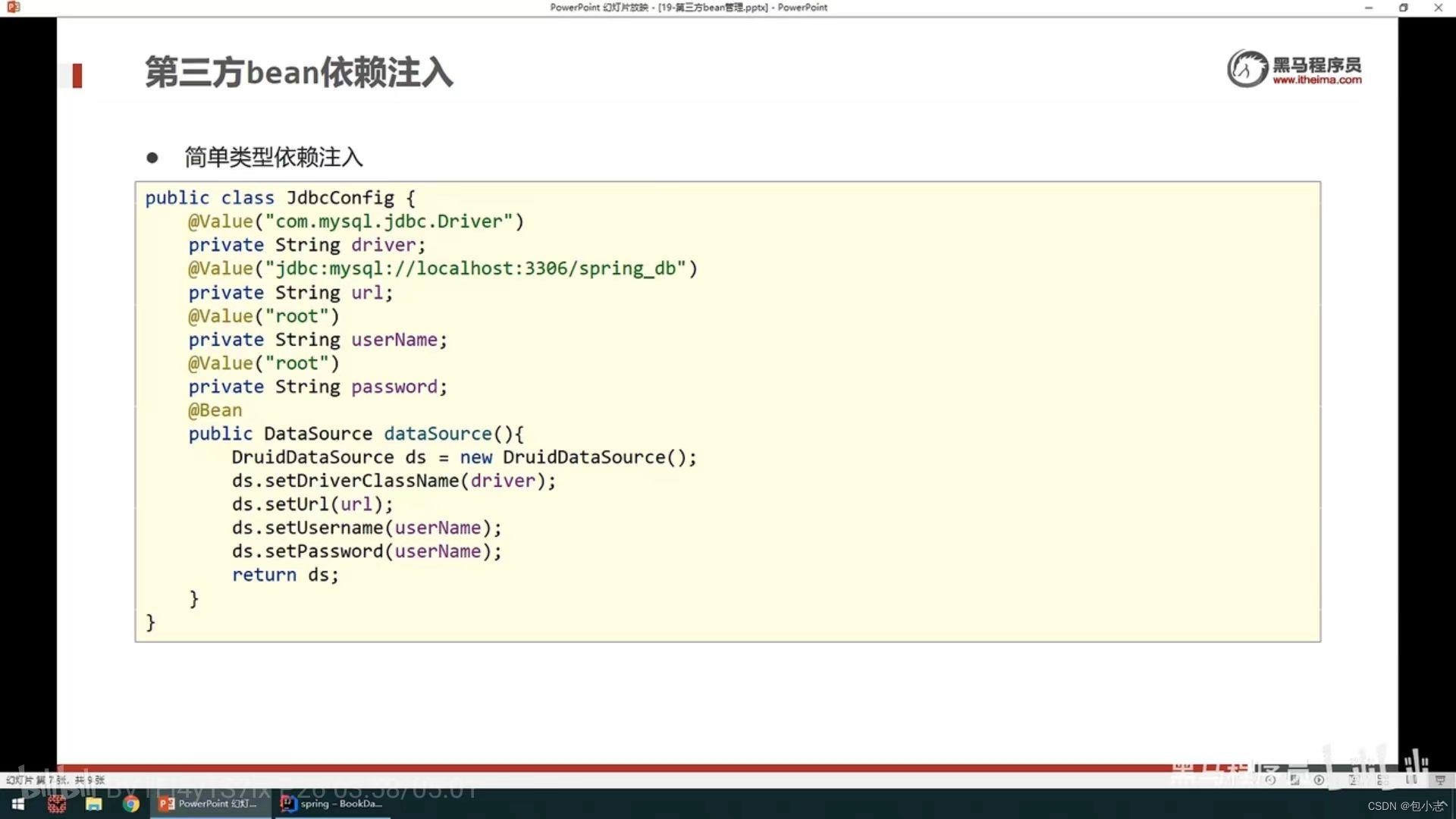The width and height of the screenshot is (1456, 819).
Task: Go to previous slide in status bar
Action: pyautogui.click(x=1270, y=780)
